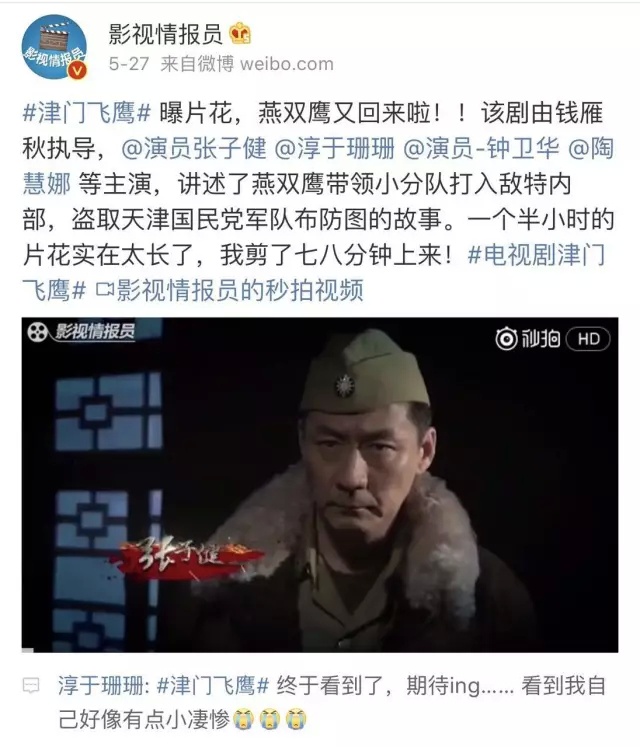The height and width of the screenshot is (747, 640).
Task: Open the #津门飞鹰# hashtag inside the comment
Action: pyautogui.click(x=213, y=686)
